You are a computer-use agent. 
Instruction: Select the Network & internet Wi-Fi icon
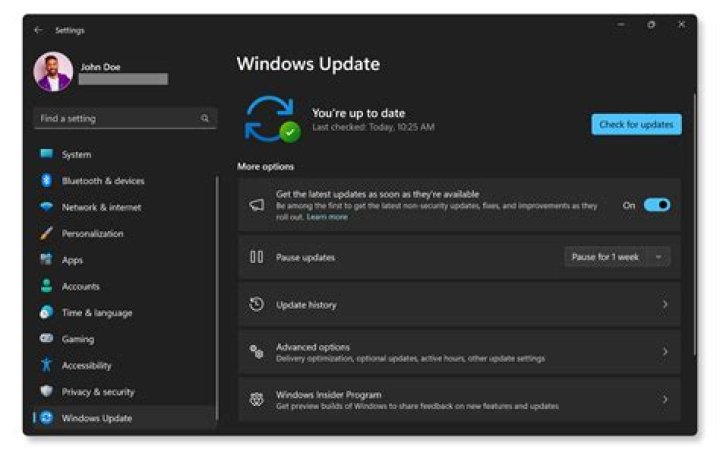tap(46, 207)
